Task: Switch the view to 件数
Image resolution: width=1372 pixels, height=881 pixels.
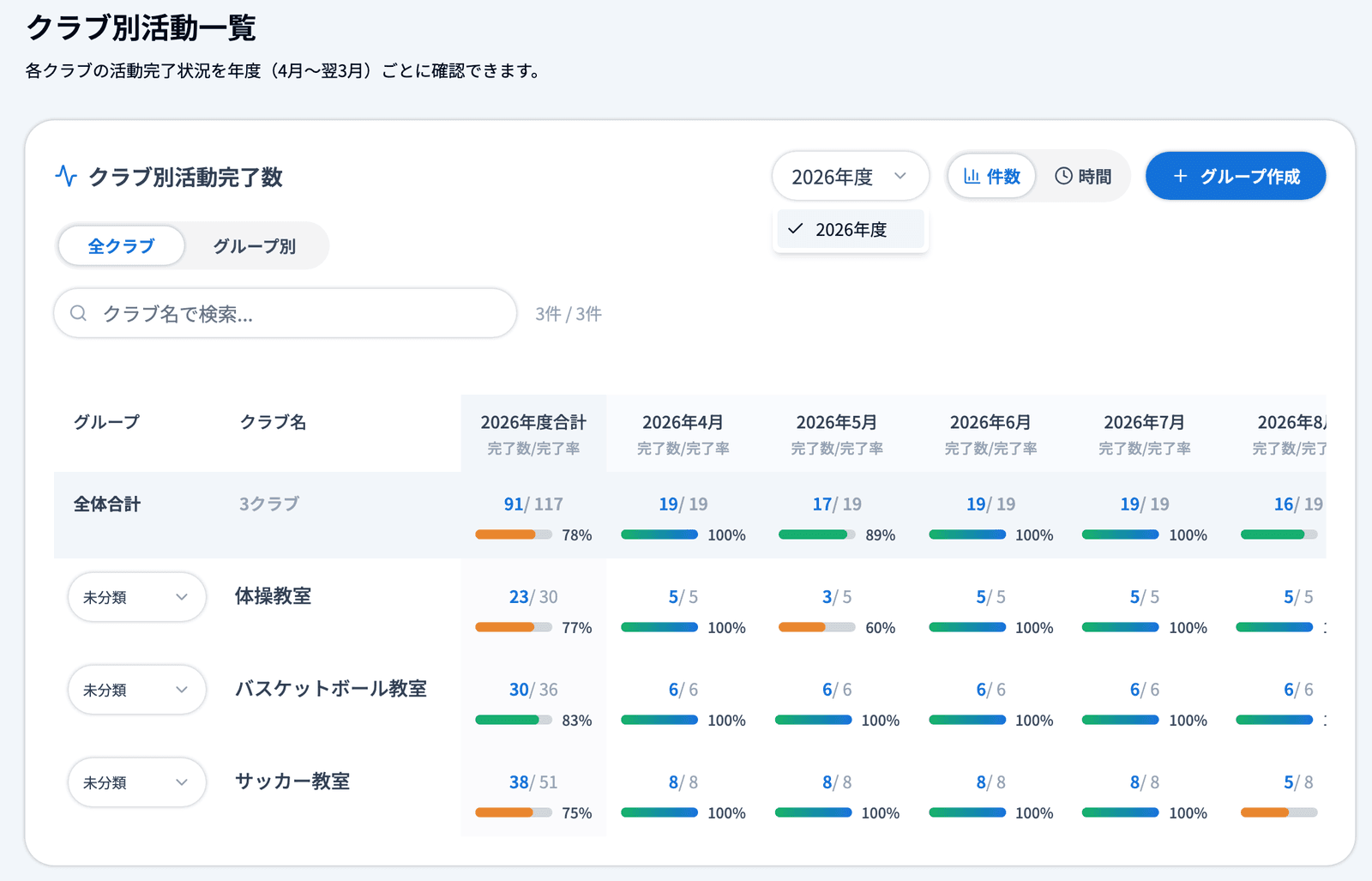Action: point(991,176)
